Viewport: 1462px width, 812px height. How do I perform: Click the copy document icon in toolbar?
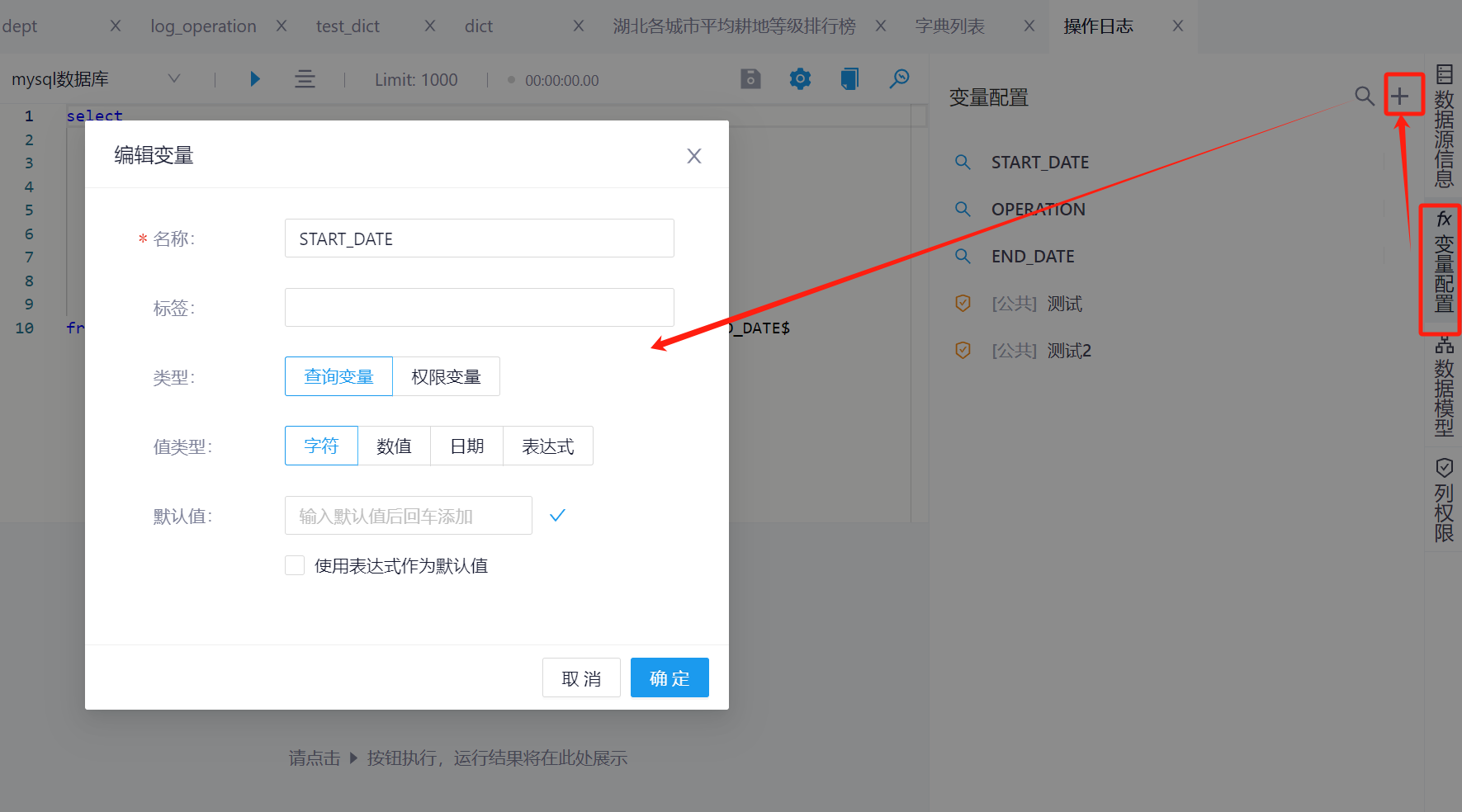849,78
